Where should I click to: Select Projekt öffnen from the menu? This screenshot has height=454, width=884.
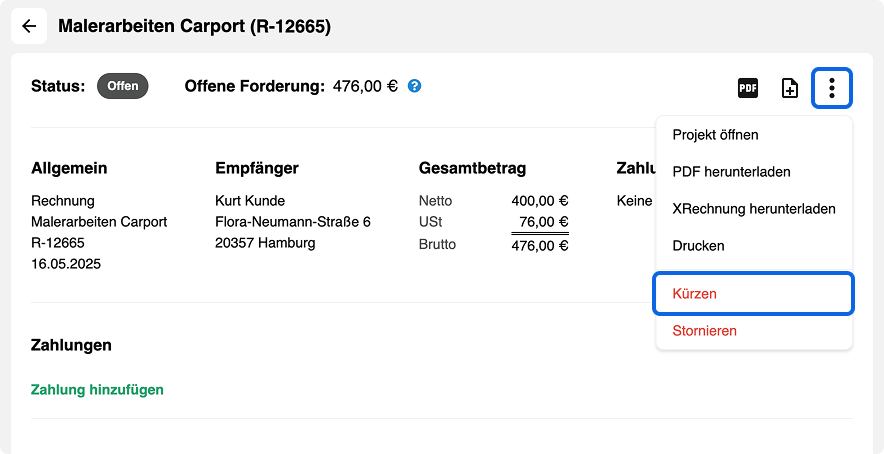click(x=715, y=135)
